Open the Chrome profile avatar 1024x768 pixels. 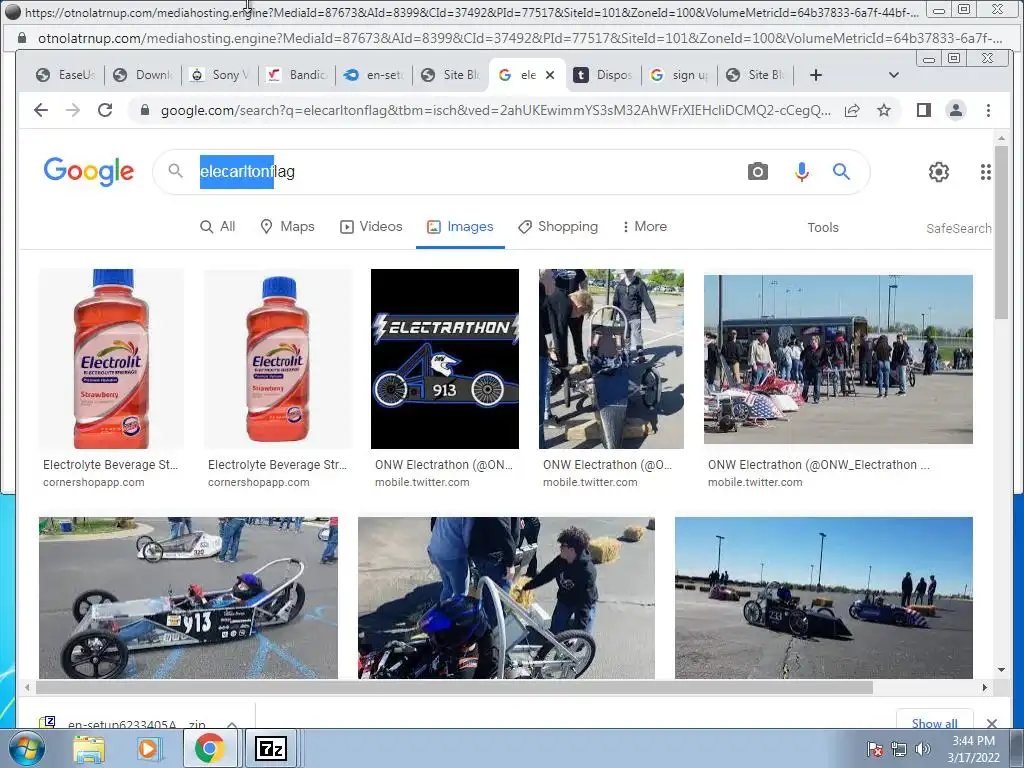(x=955, y=110)
